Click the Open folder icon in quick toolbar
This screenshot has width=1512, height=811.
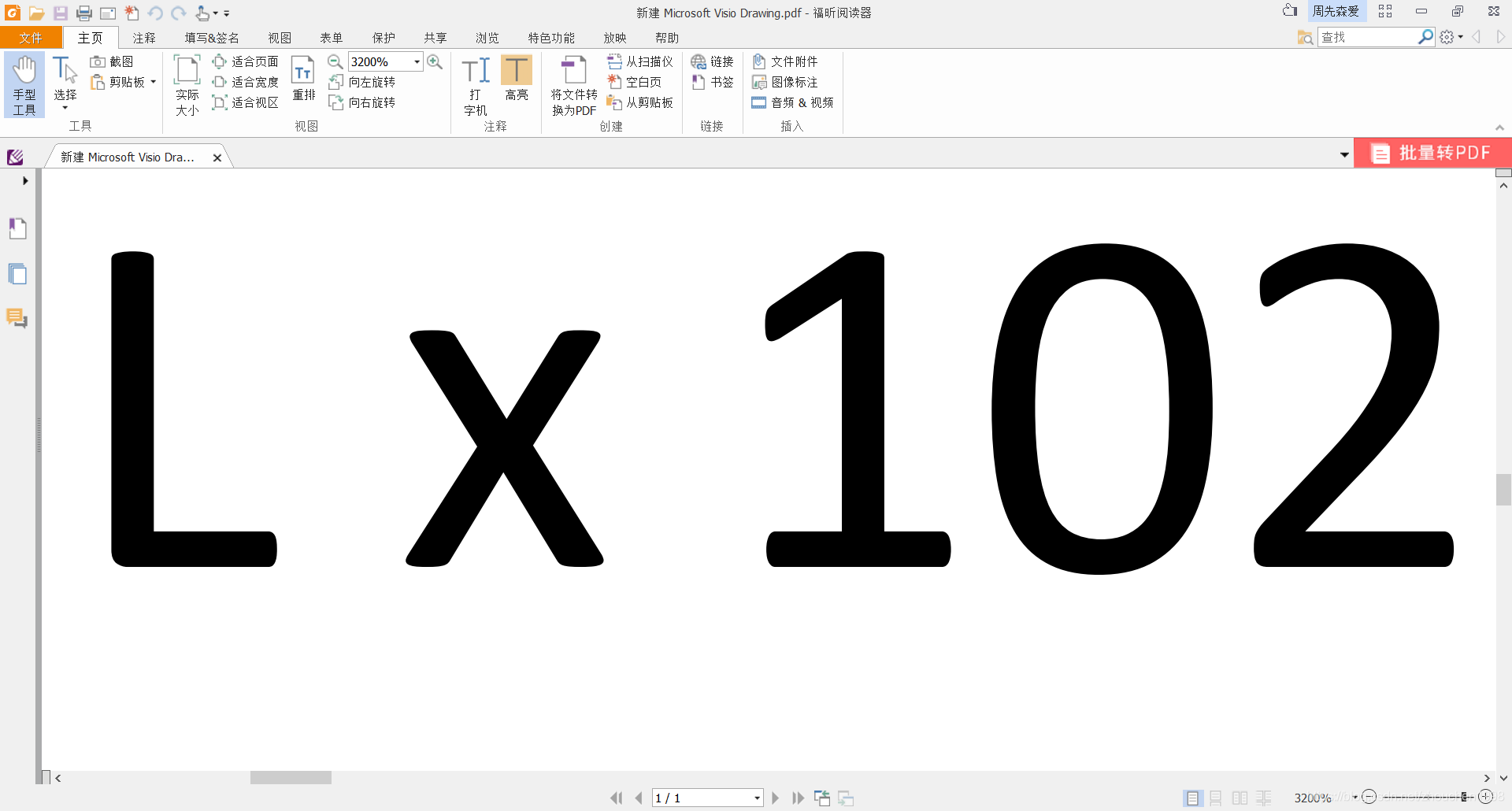point(36,13)
